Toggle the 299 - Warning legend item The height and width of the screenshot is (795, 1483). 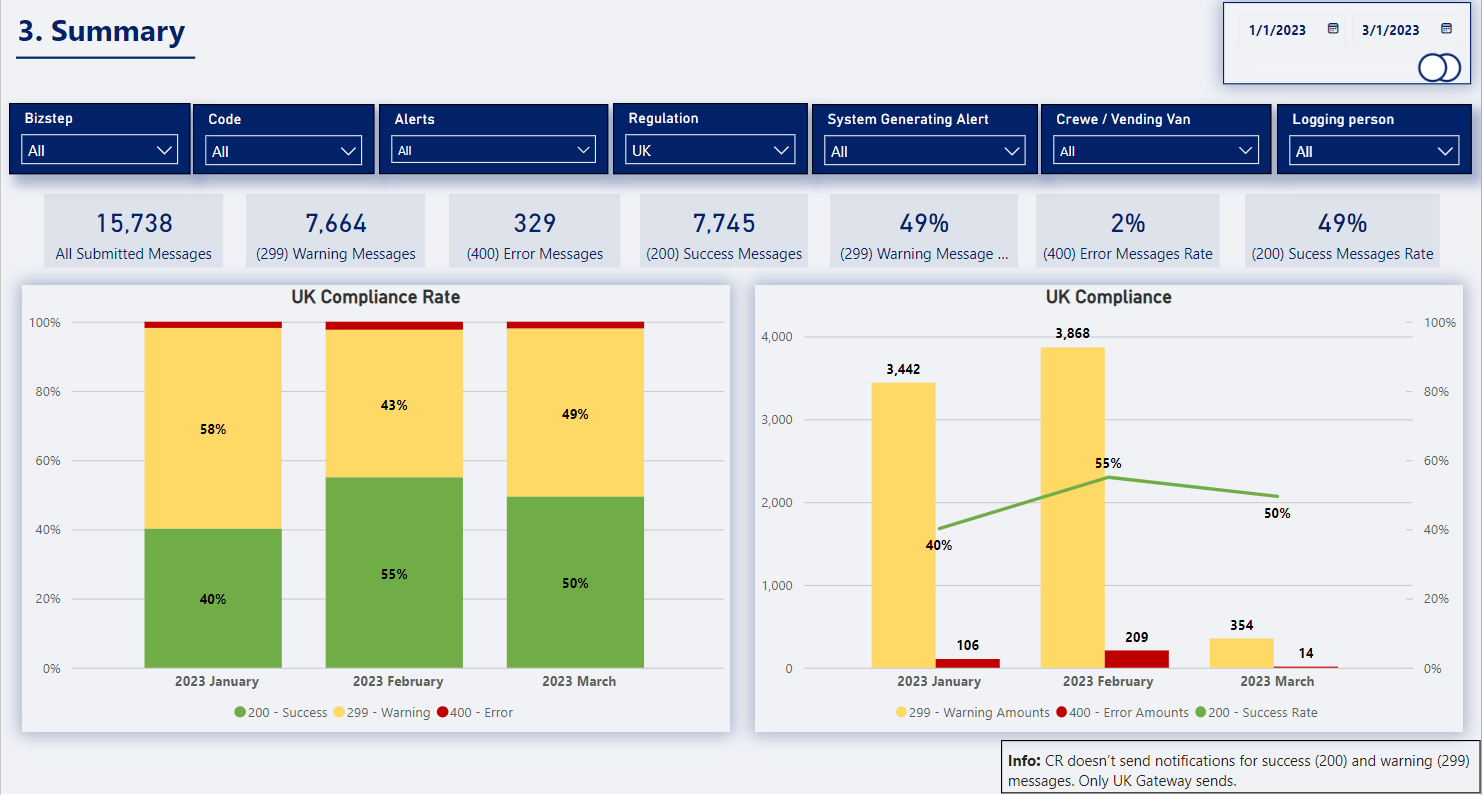click(x=382, y=713)
